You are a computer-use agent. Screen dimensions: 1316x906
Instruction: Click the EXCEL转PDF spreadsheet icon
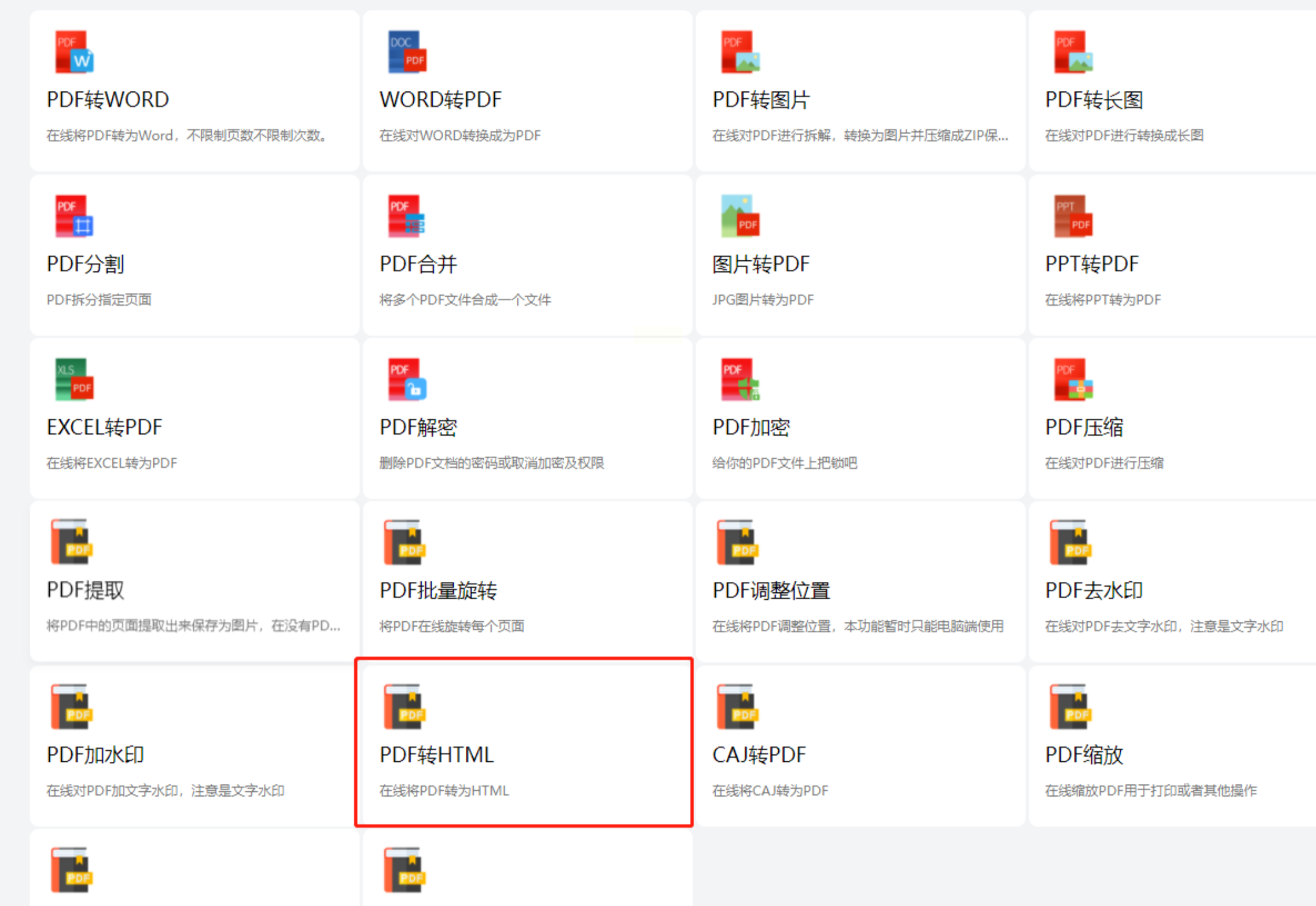click(74, 379)
